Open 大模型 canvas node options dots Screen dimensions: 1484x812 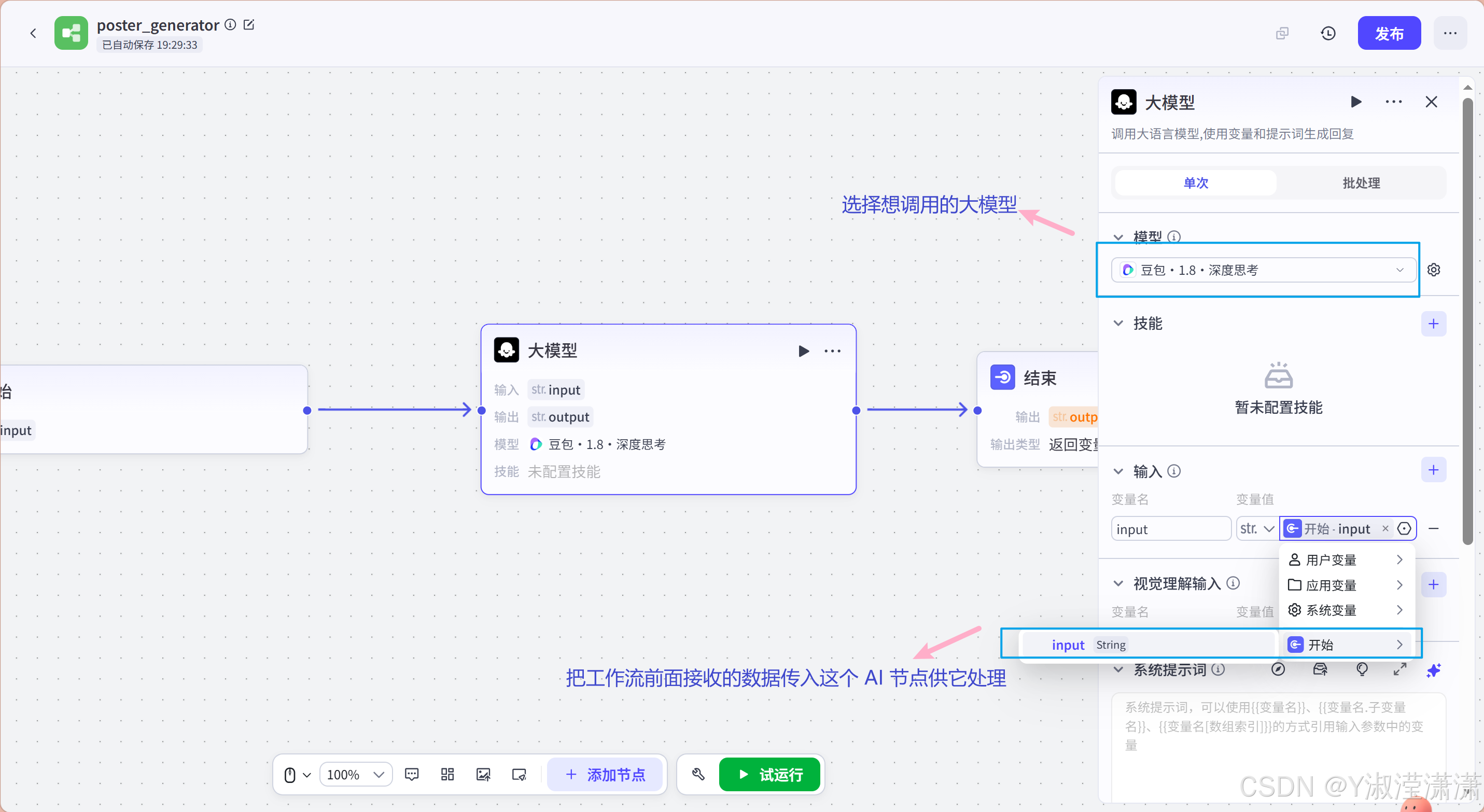[832, 351]
